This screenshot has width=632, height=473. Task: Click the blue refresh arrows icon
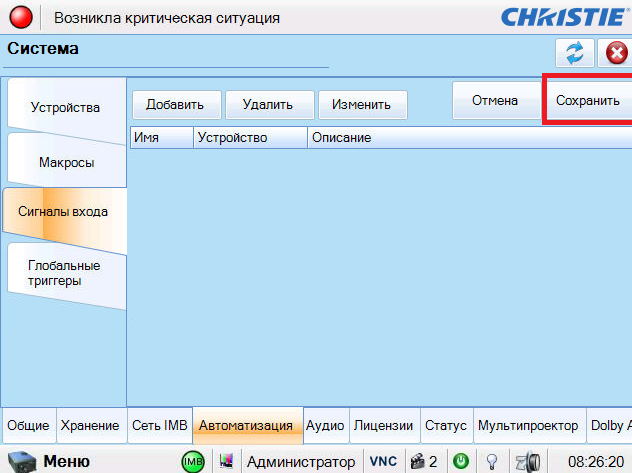tap(575, 53)
